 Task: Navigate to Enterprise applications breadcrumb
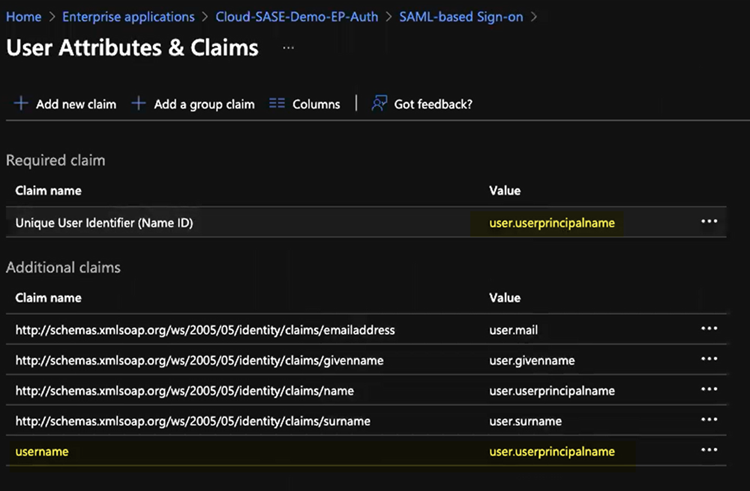[x=128, y=17]
